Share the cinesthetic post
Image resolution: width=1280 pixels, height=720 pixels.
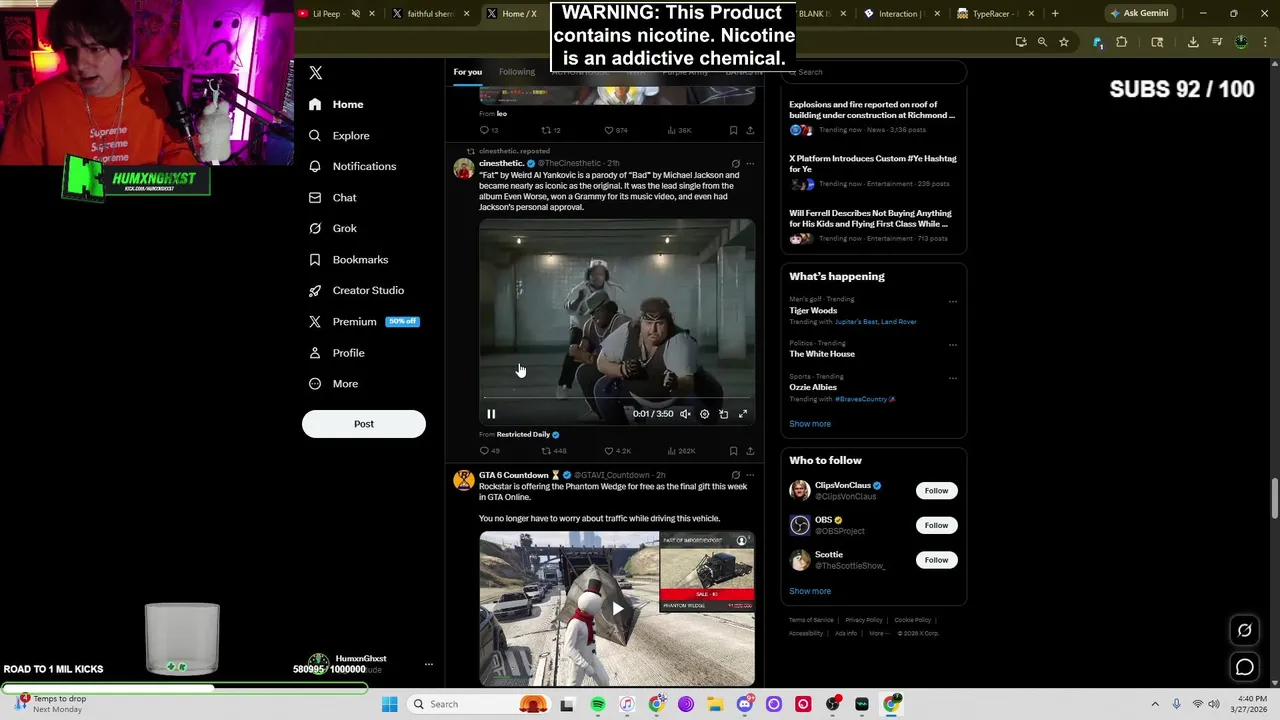(x=750, y=451)
